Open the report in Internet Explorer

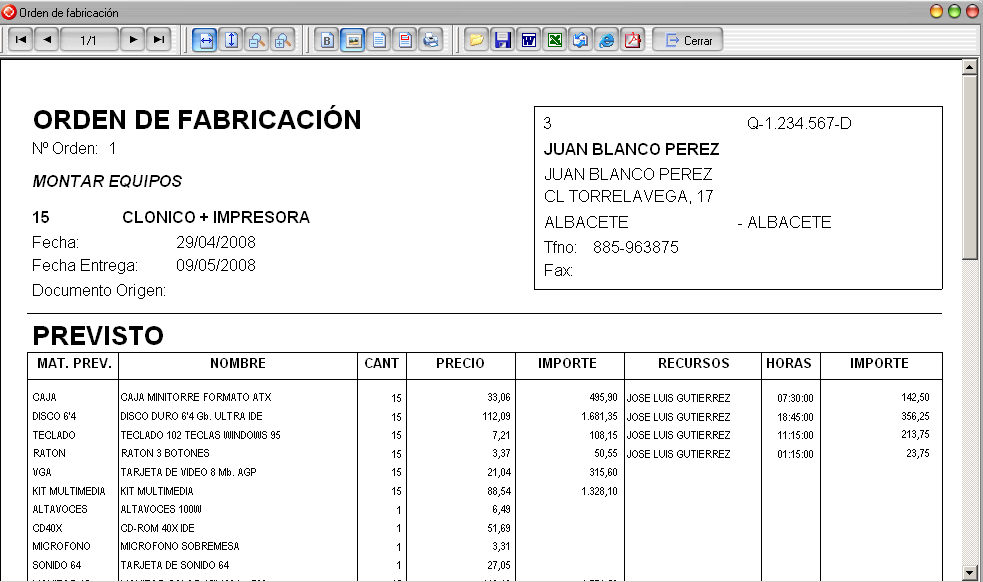pos(606,41)
